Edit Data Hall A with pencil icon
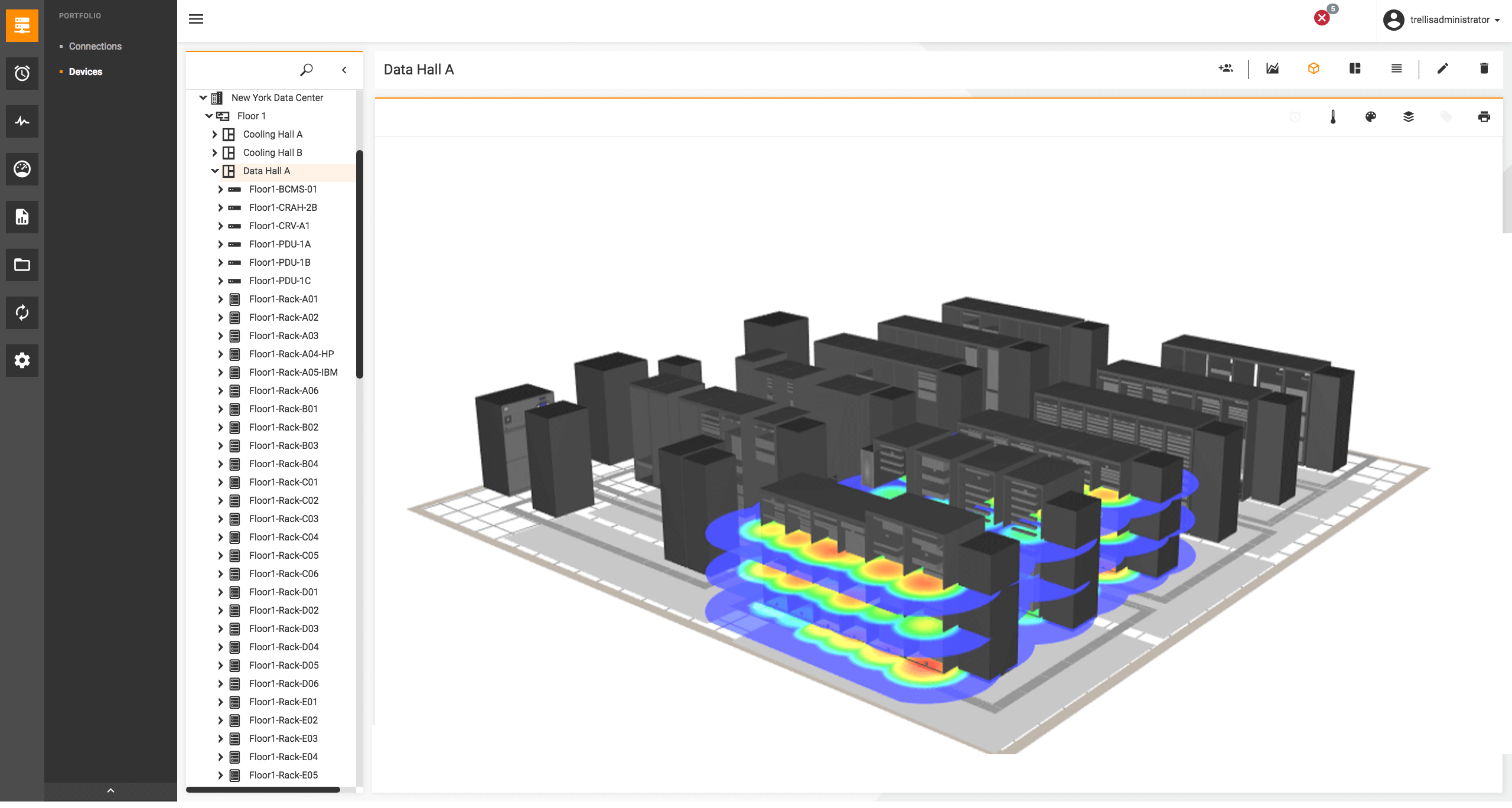This screenshot has width=1512, height=808. [x=1443, y=69]
